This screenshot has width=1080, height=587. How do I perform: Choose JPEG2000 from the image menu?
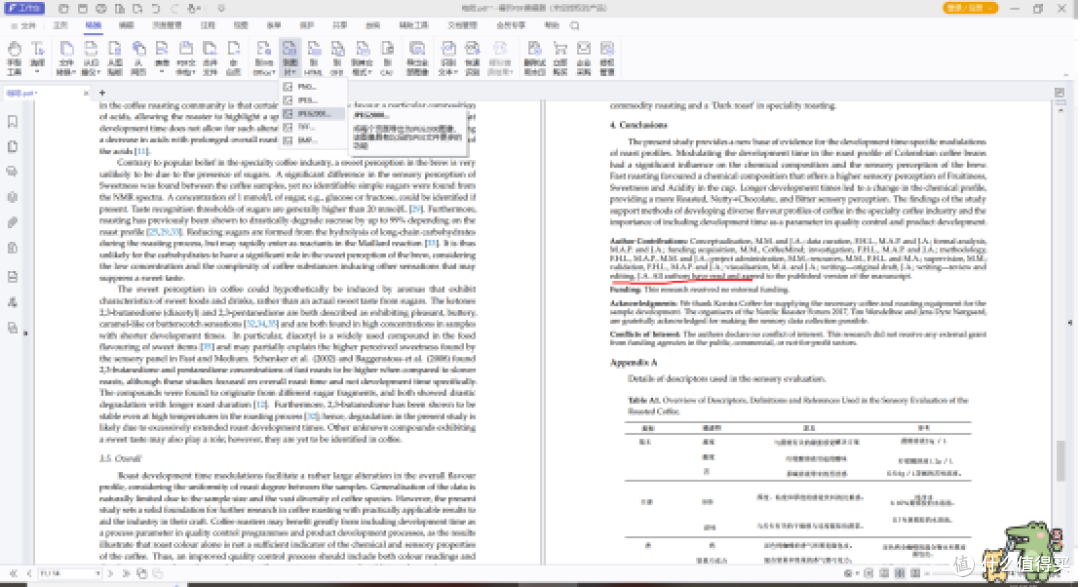click(x=313, y=114)
